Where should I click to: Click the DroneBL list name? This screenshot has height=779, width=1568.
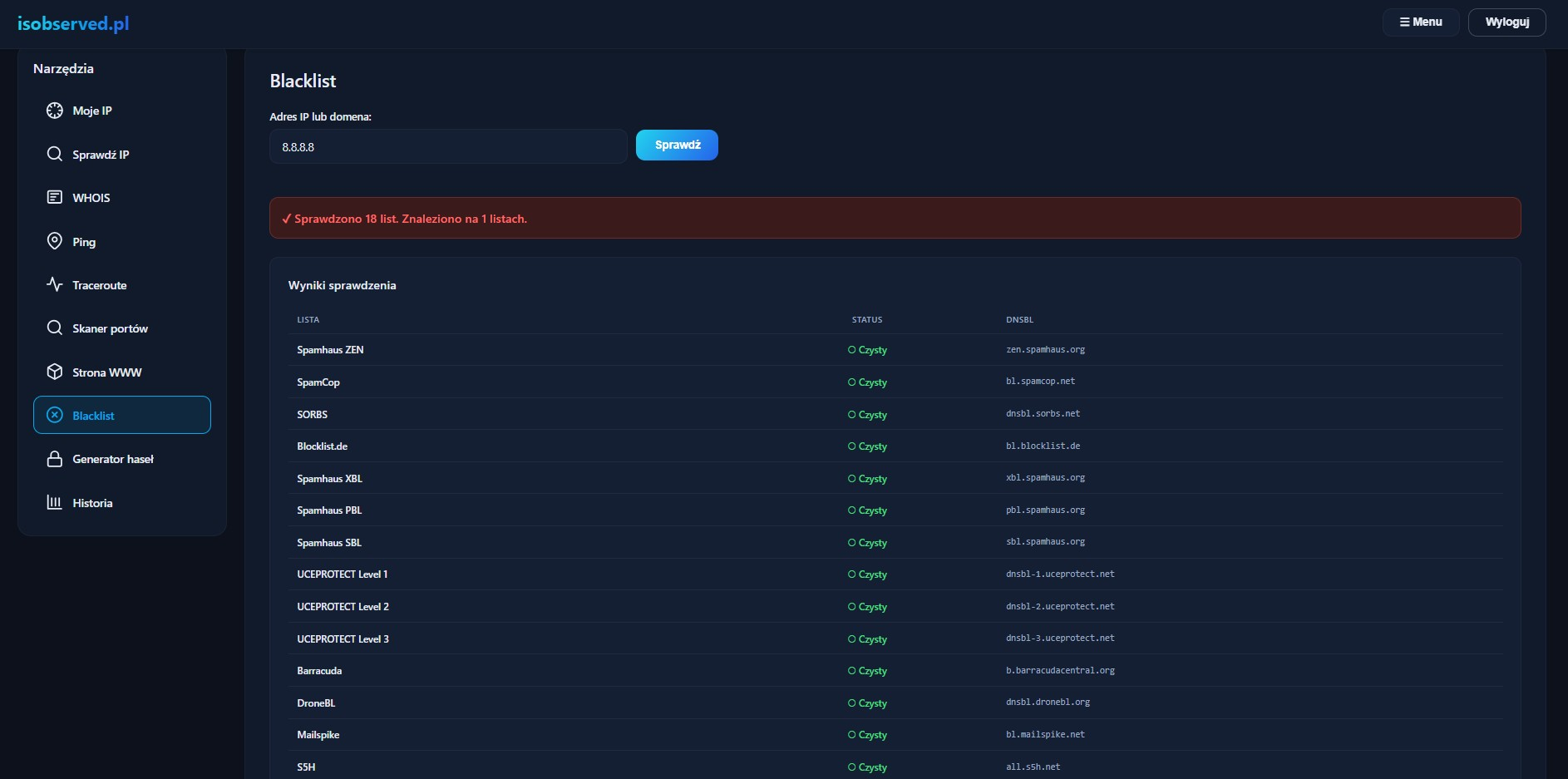tap(316, 703)
